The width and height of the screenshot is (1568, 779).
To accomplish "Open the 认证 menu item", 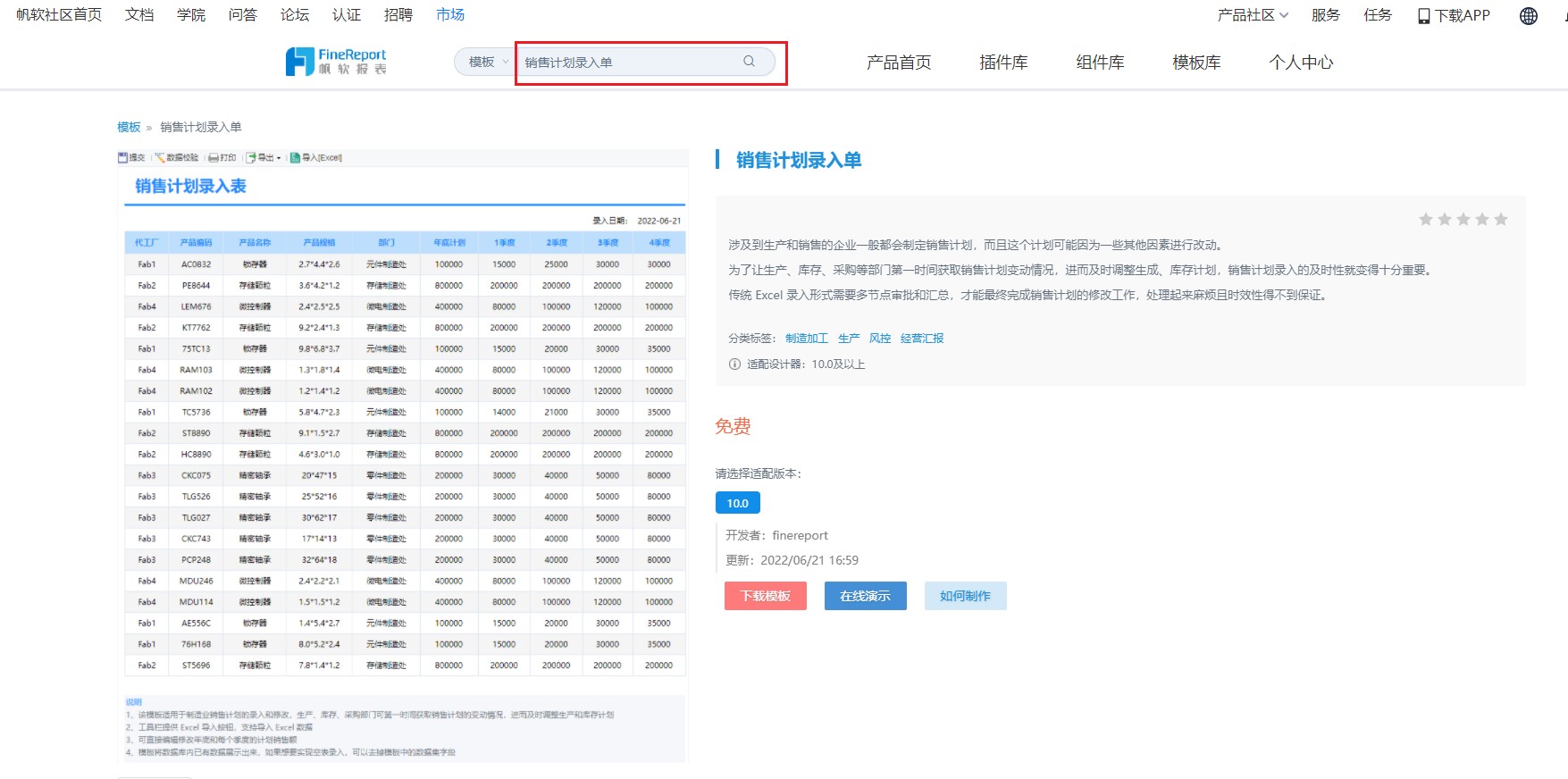I will (347, 15).
